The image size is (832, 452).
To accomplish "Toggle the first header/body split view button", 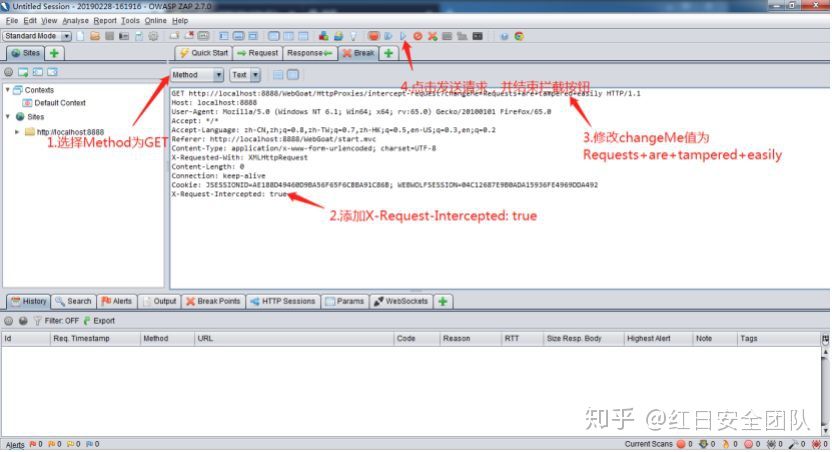I will (278, 75).
